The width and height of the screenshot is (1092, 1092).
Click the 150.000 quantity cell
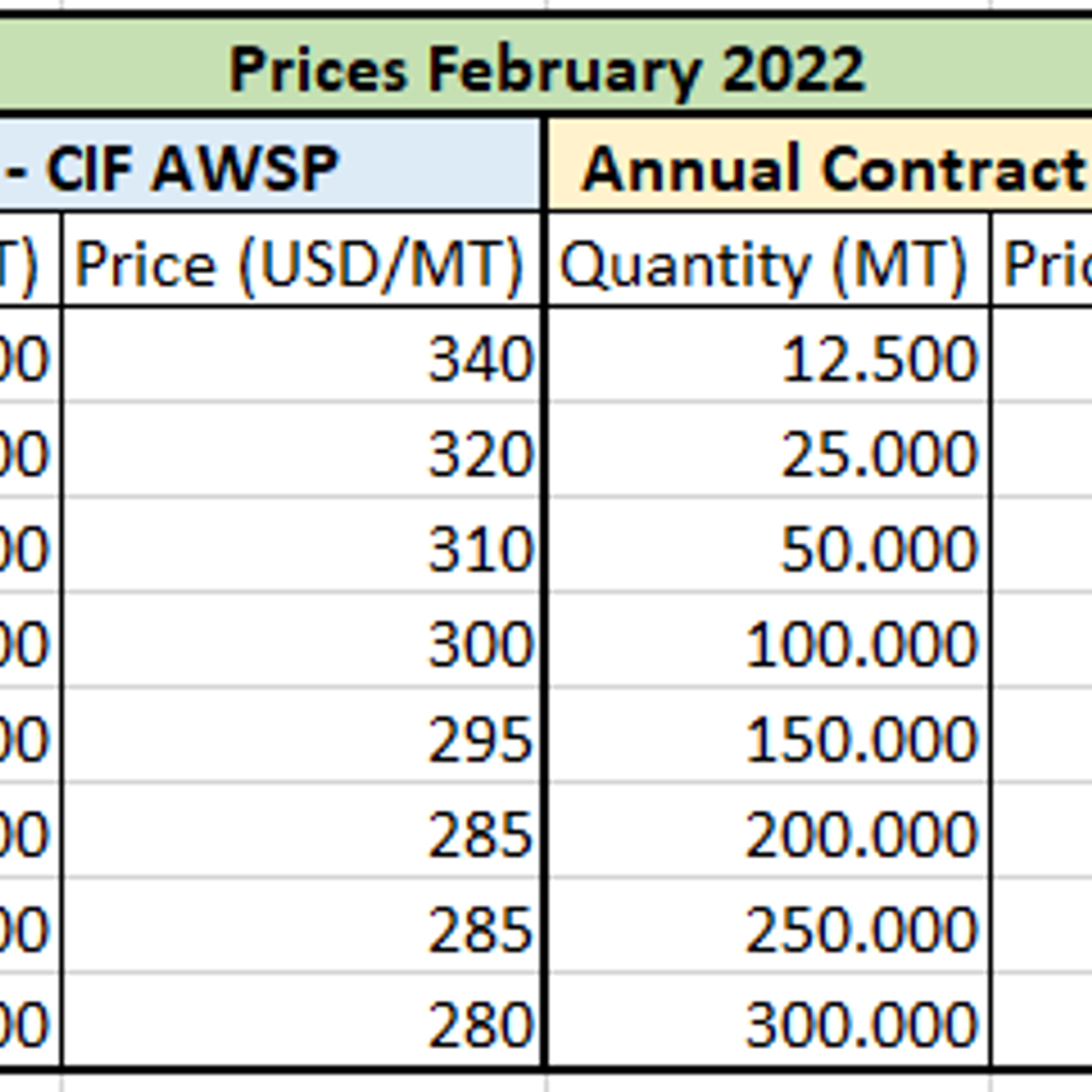(766, 739)
